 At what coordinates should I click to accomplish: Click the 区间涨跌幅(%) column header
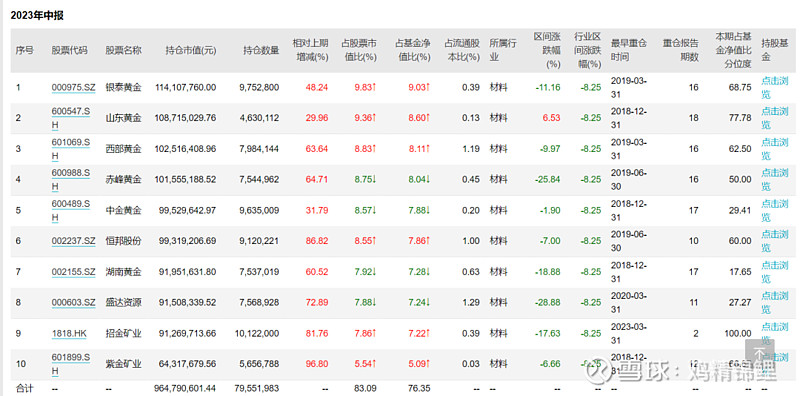tap(547, 50)
